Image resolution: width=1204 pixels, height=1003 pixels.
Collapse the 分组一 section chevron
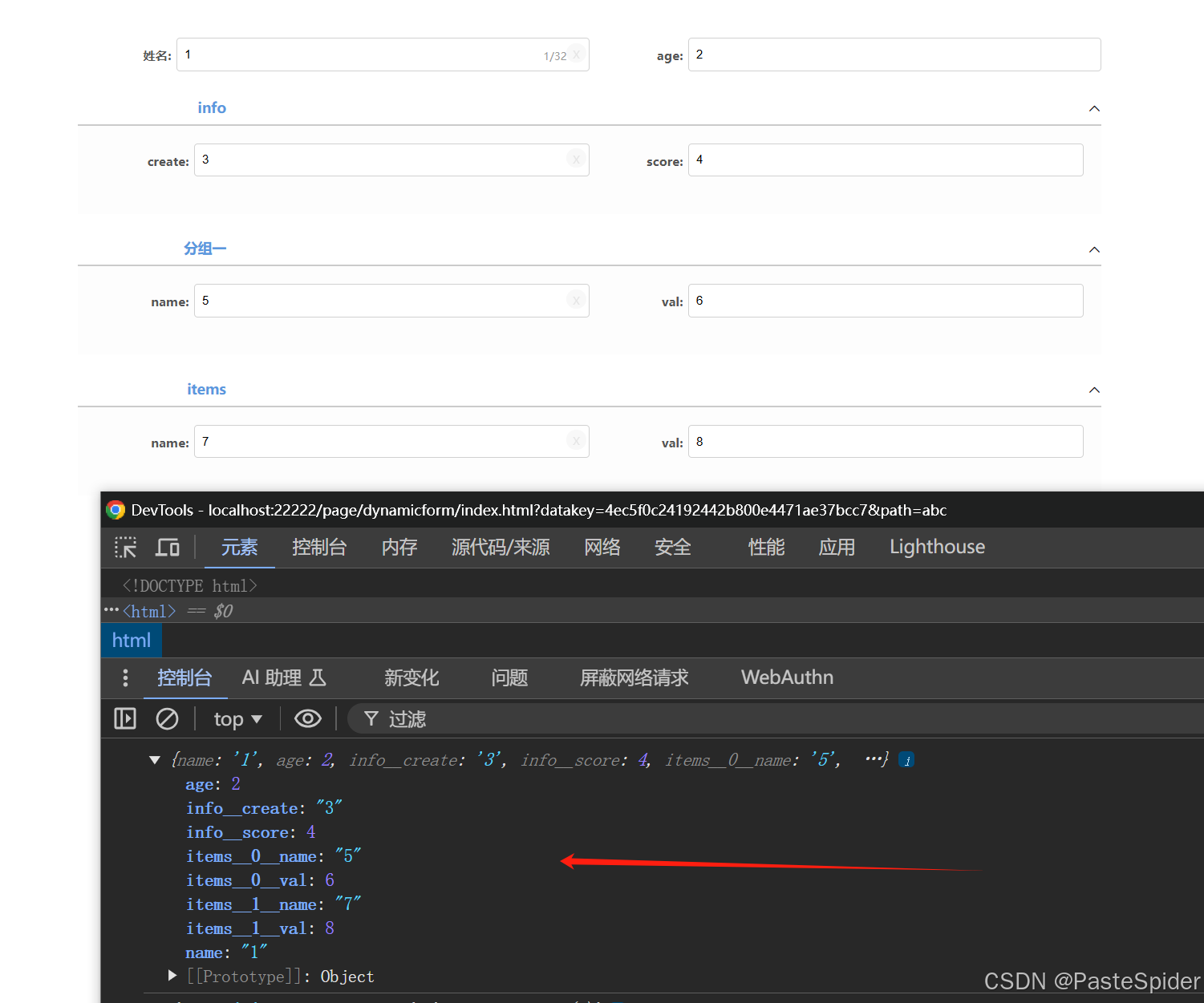point(1094,249)
